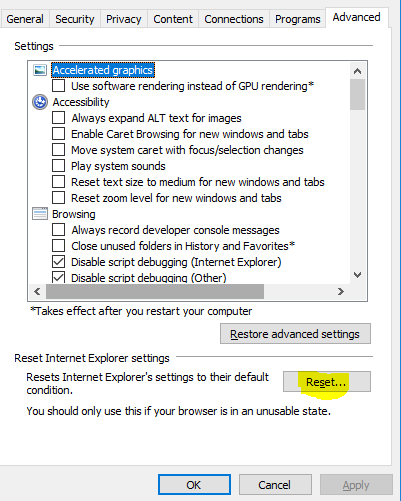Image resolution: width=401 pixels, height=501 pixels.
Task: Click the horizontal scroll left arrow
Action: click(37, 292)
